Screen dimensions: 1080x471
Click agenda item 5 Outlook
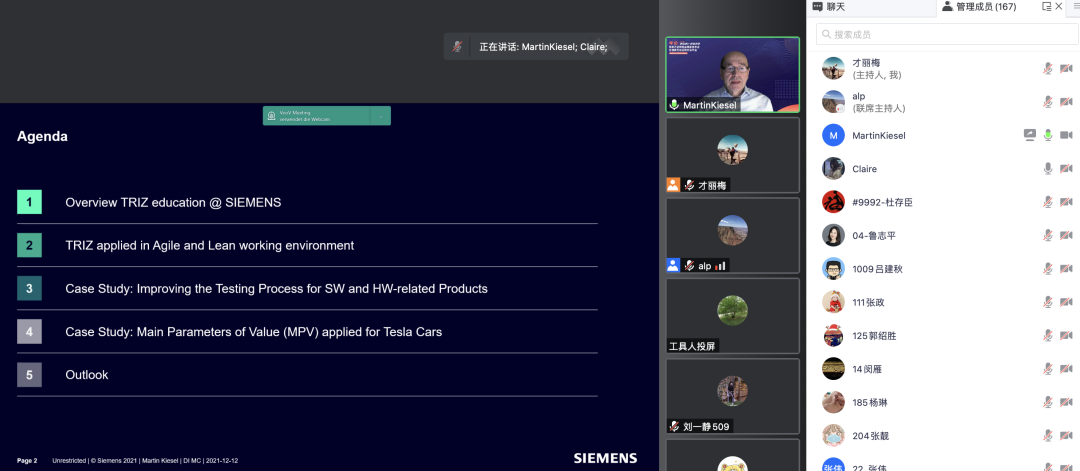click(x=87, y=375)
